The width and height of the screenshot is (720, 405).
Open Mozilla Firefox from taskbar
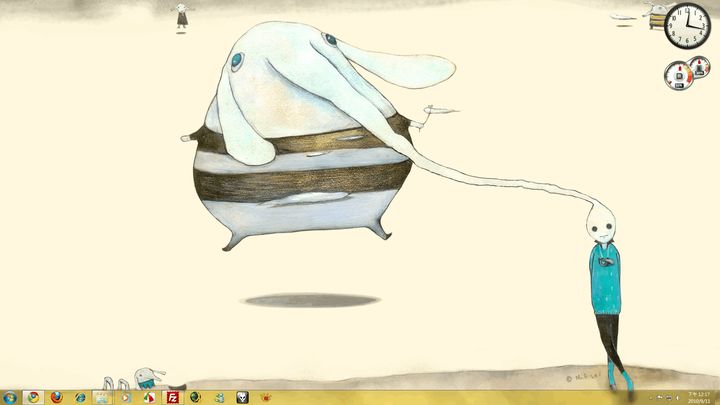point(57,397)
